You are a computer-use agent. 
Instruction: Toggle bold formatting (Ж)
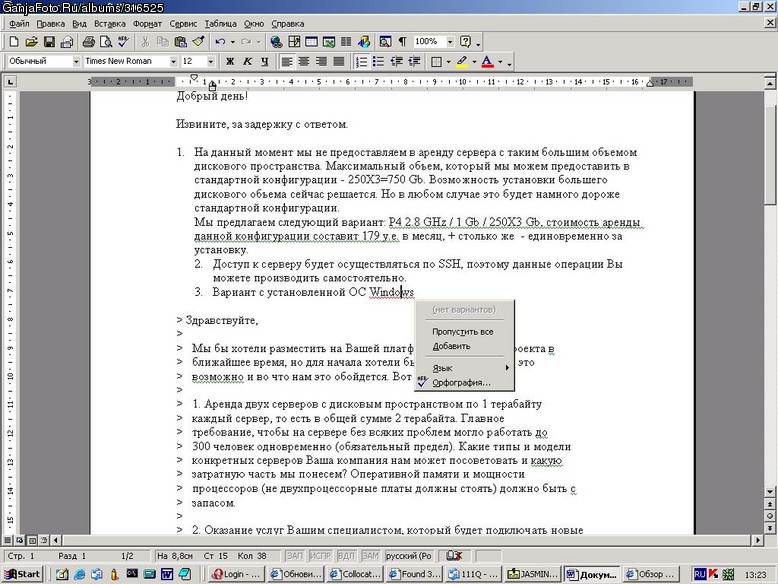click(x=230, y=62)
